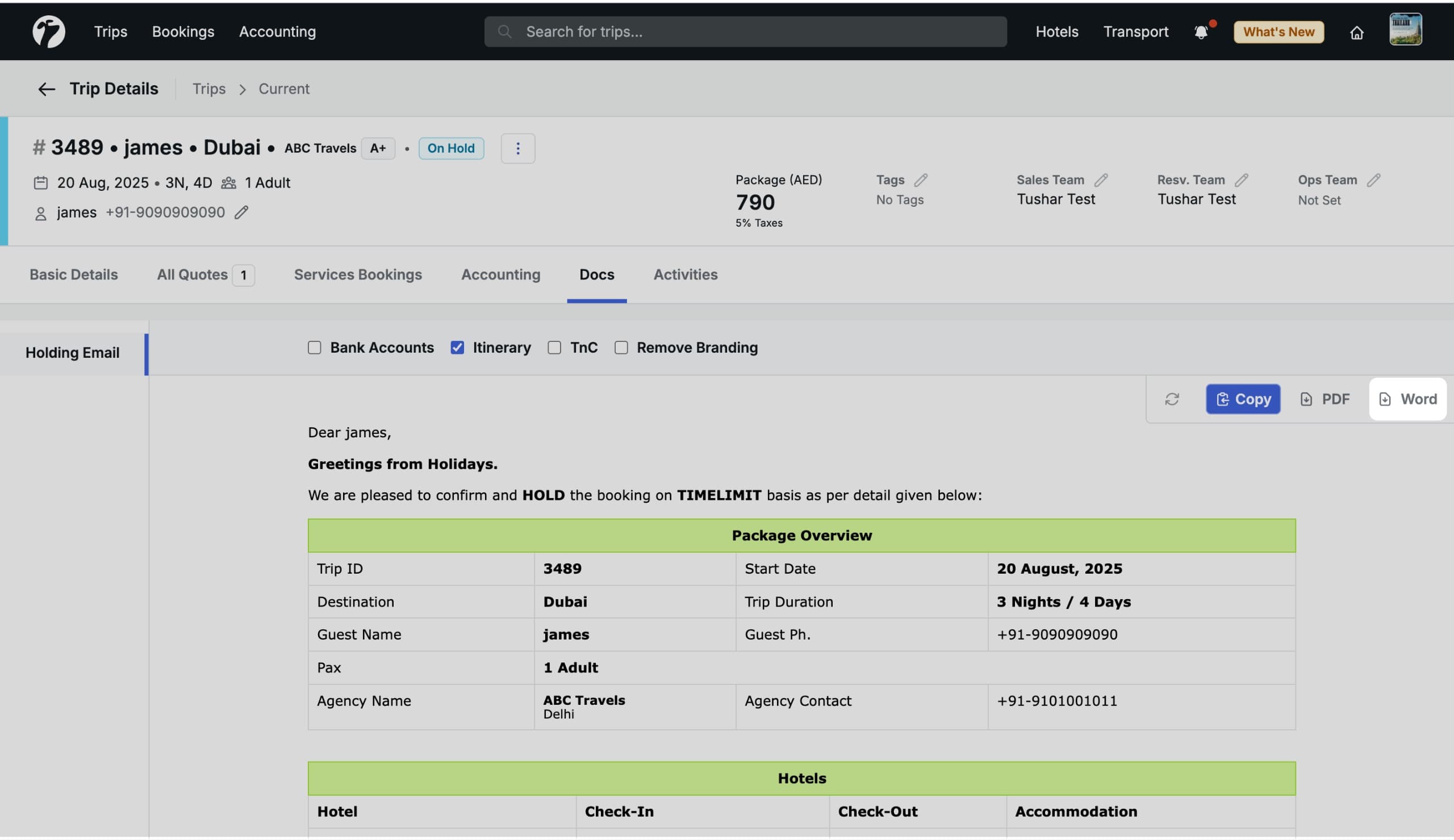Click the home icon in navbar
The width and height of the screenshot is (1454, 840).
[1356, 32]
